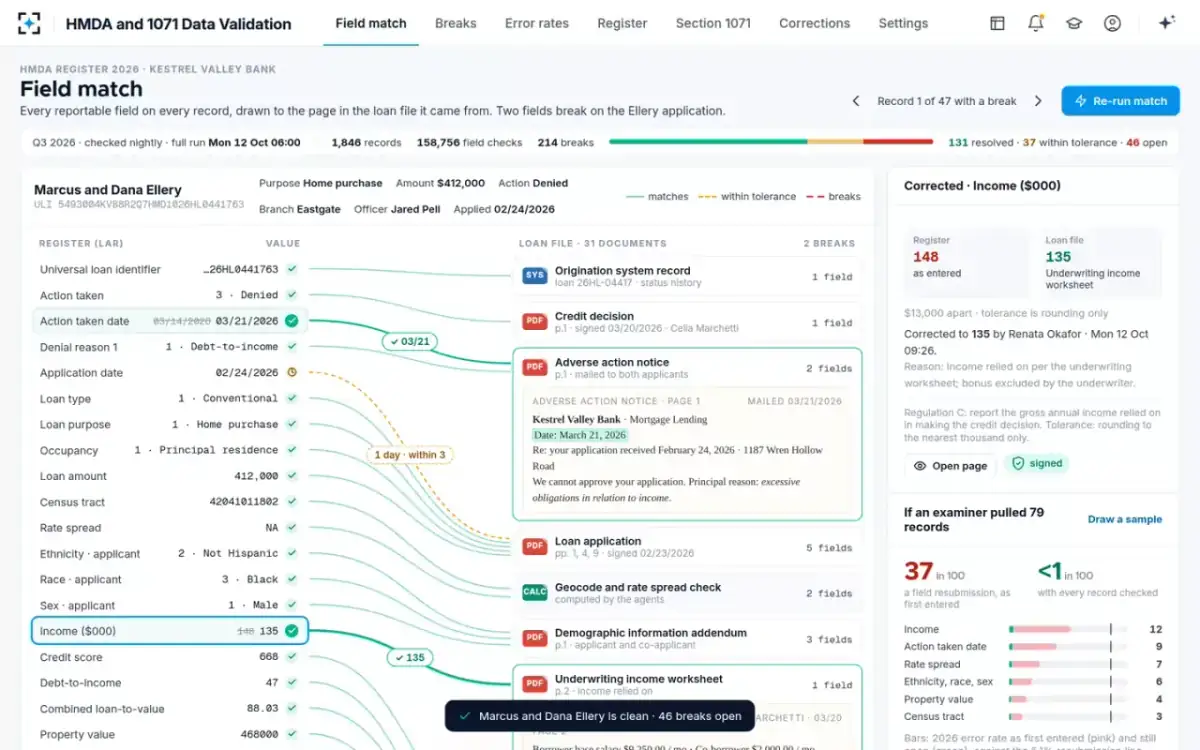Click PDF icon of Adverse action notice
This screenshot has width=1200, height=750.
click(535, 368)
